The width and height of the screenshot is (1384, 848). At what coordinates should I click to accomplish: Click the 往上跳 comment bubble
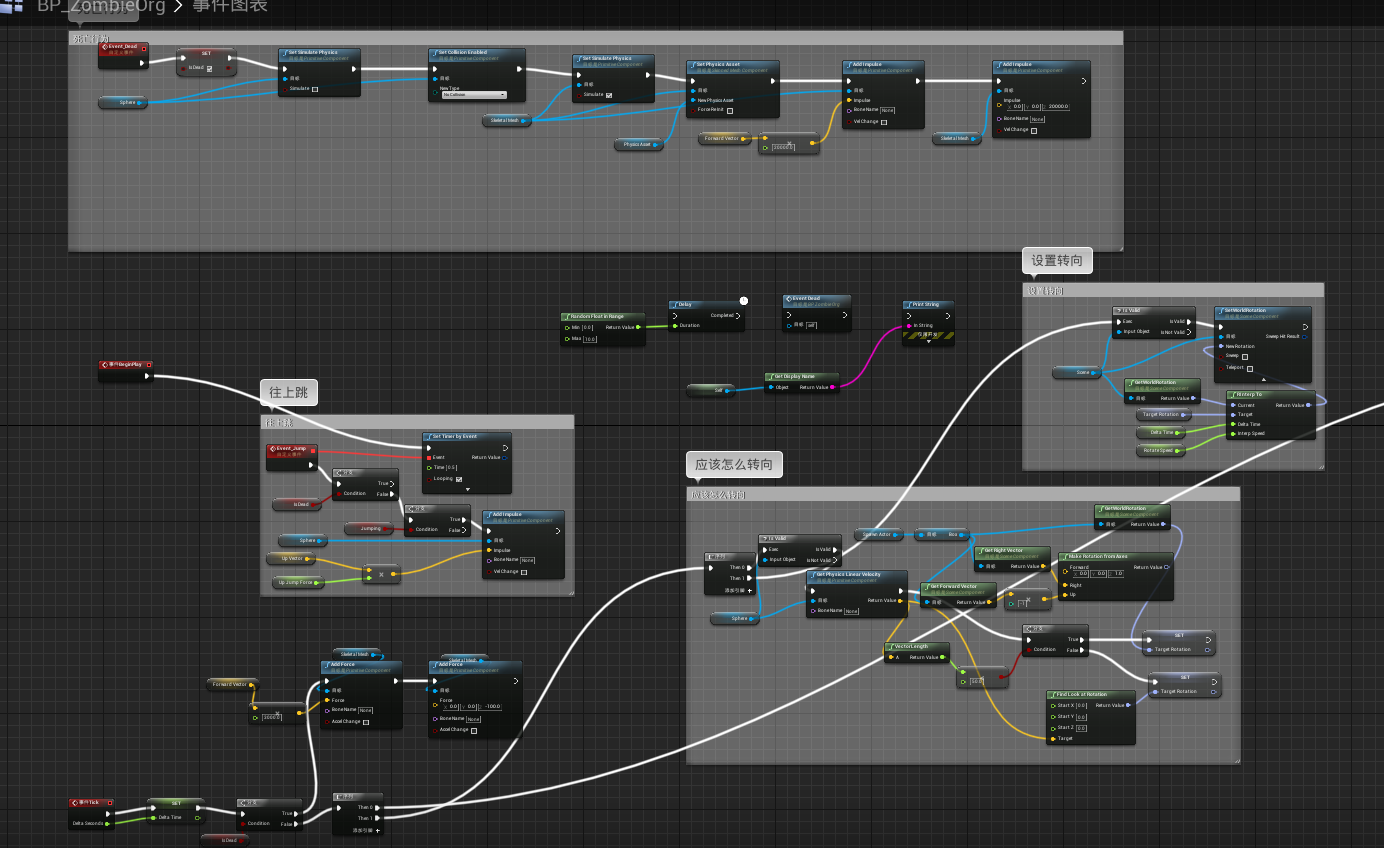click(289, 392)
